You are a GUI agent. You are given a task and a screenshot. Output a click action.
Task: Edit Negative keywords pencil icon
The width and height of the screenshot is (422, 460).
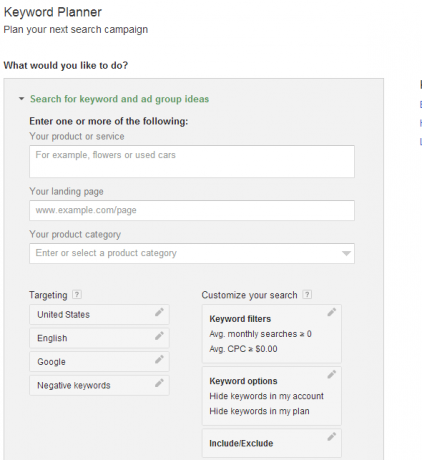coord(159,383)
